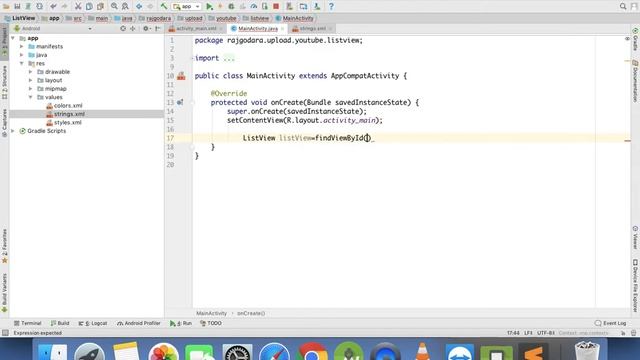Open the SDK Manager download icon
The image size is (640, 360).
pyautogui.click(x=317, y=7)
